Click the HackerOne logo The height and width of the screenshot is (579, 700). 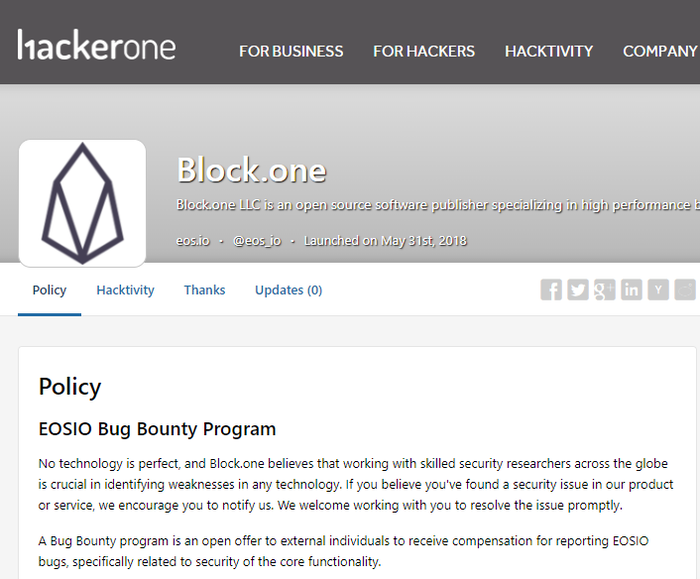pyautogui.click(x=96, y=45)
